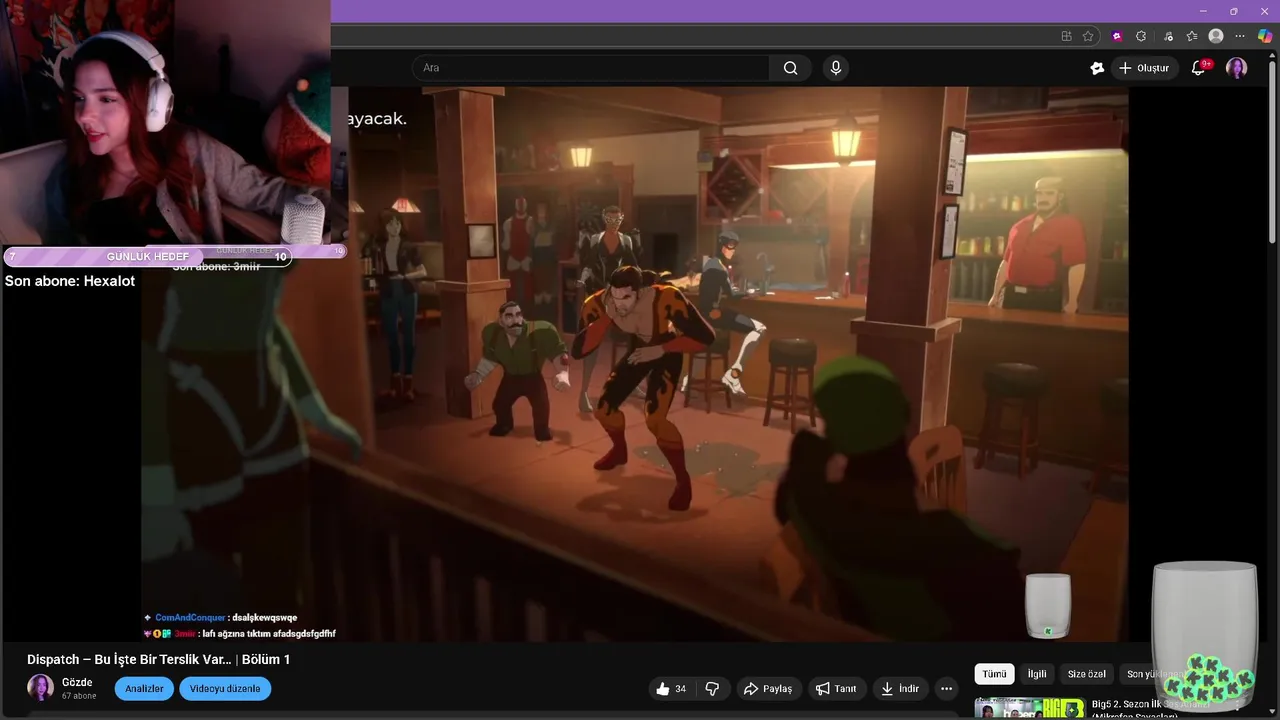Click the split screen icon in address bar
Screen dimensions: 1280x720
pos(1066,36)
